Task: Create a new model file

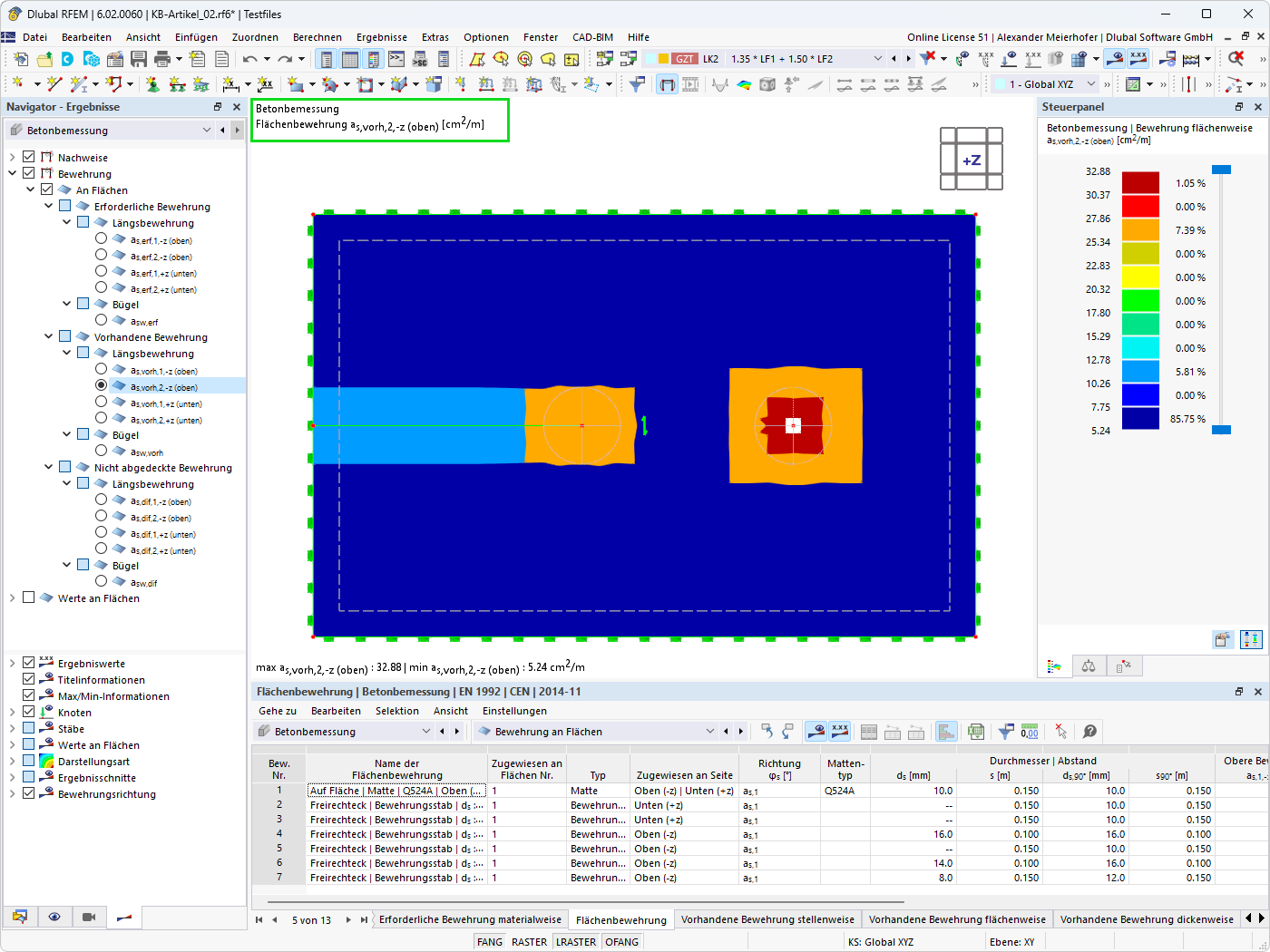Action: tap(21, 59)
